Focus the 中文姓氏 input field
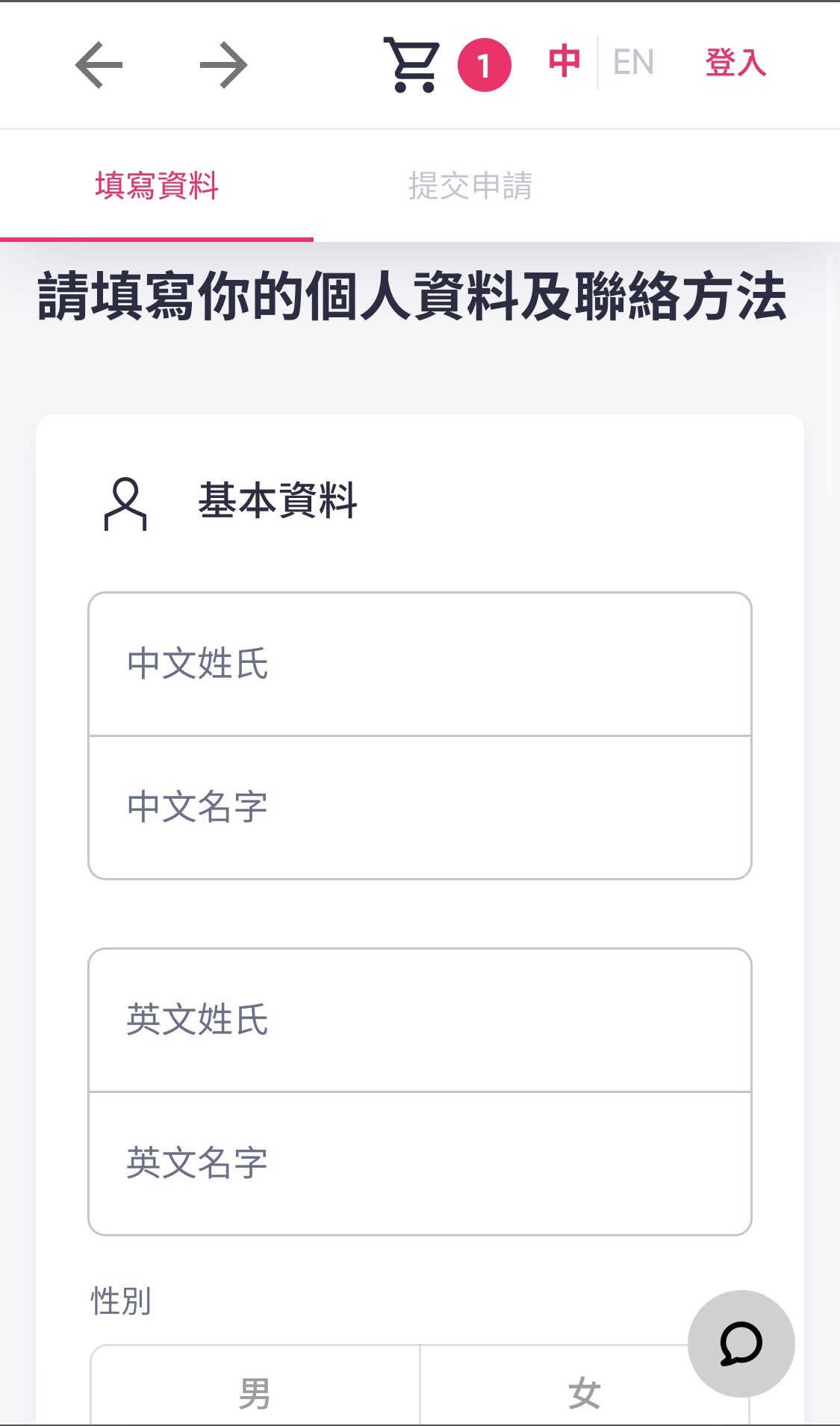The image size is (840, 1426). pyautogui.click(x=420, y=664)
